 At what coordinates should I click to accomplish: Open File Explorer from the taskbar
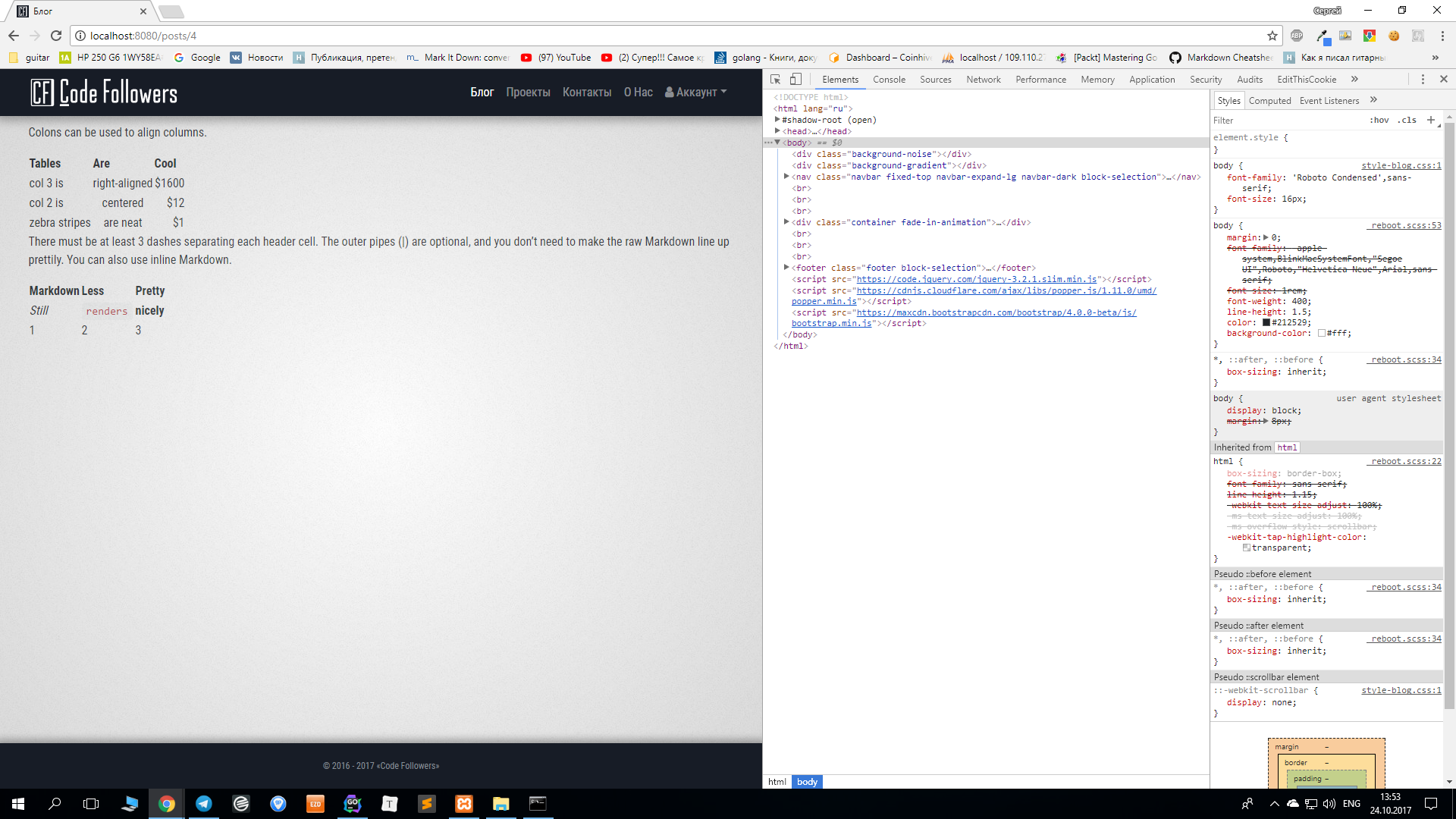tap(500, 804)
